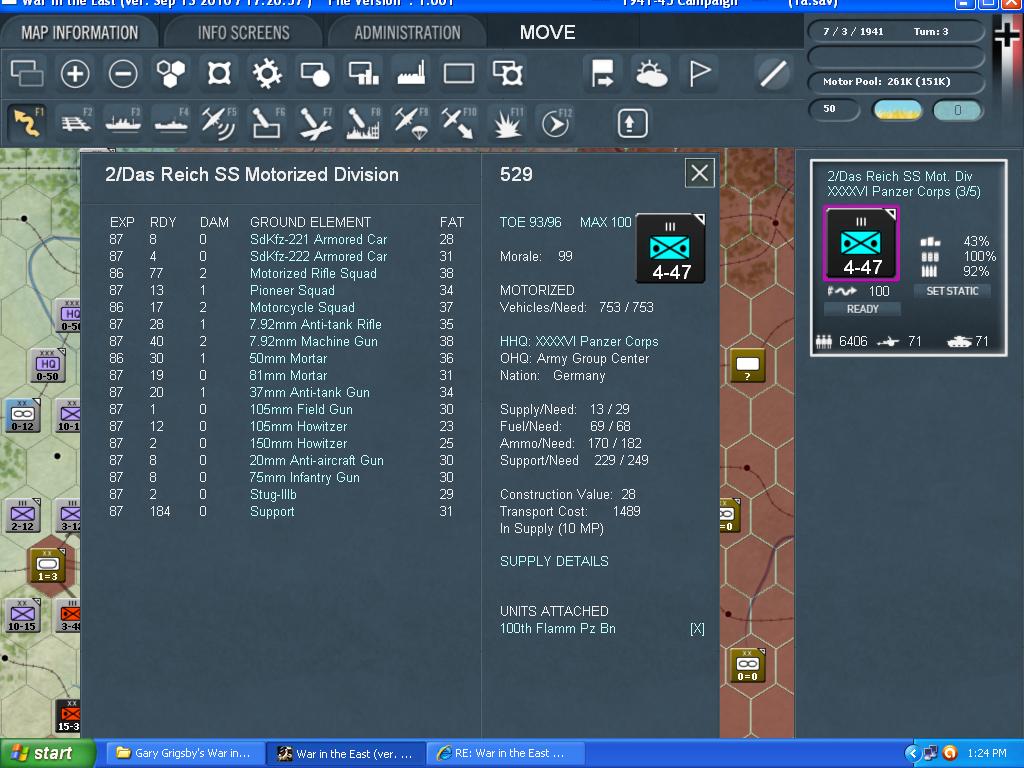This screenshot has width=1024, height=768.
Task: Click the up-arrow box icon
Action: click(x=632, y=123)
